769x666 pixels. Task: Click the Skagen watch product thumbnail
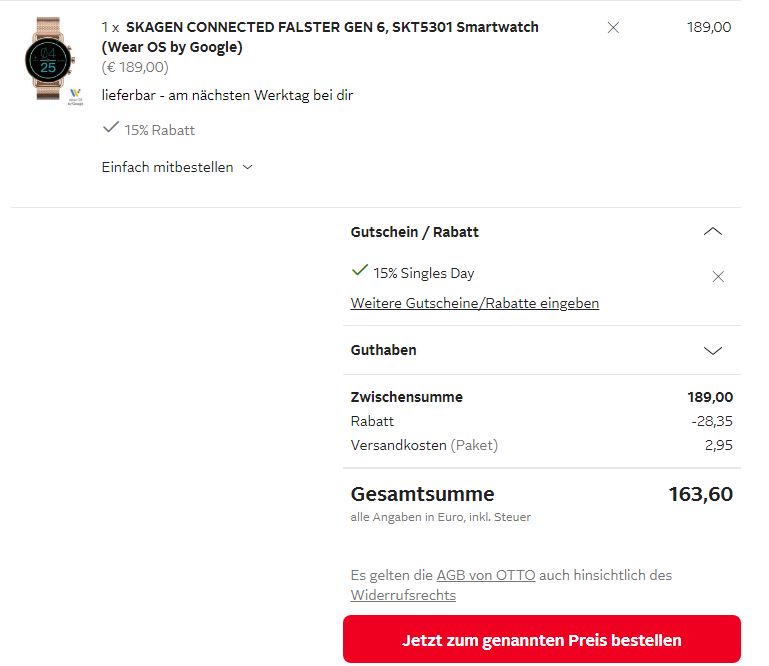tap(48, 58)
